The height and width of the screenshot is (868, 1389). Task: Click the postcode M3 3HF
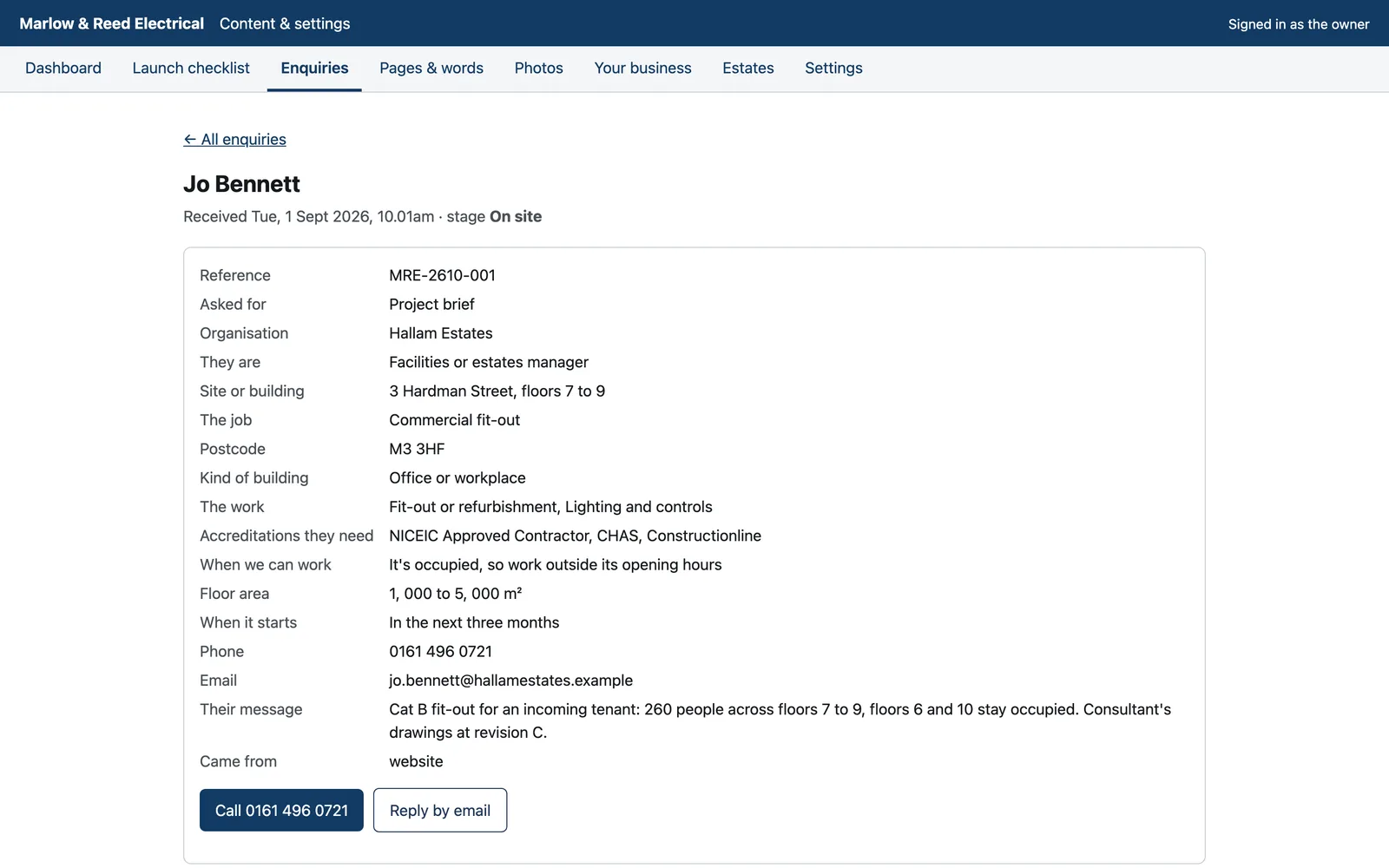pyautogui.click(x=417, y=449)
